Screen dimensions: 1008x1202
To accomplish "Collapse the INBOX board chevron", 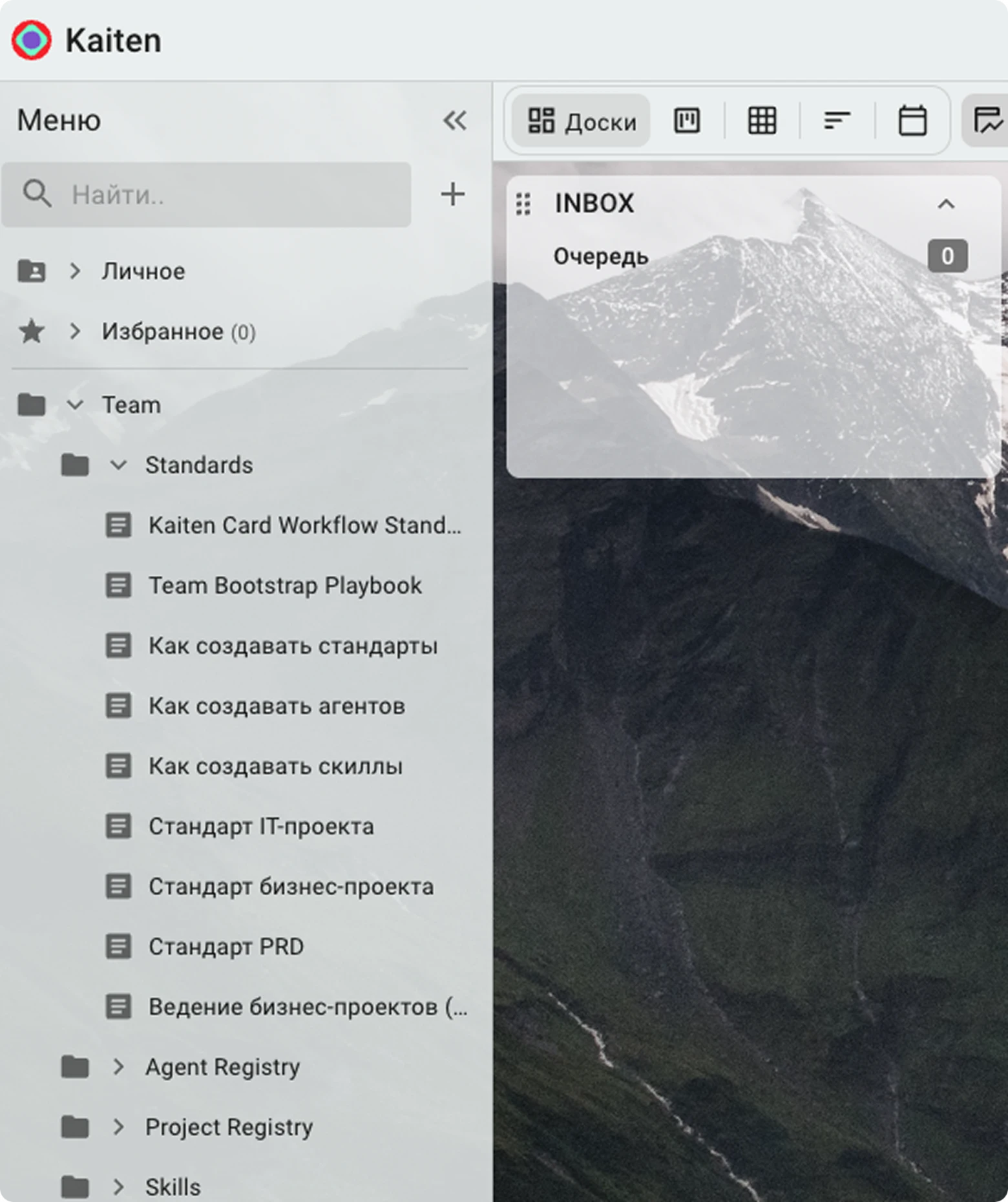I will click(946, 204).
